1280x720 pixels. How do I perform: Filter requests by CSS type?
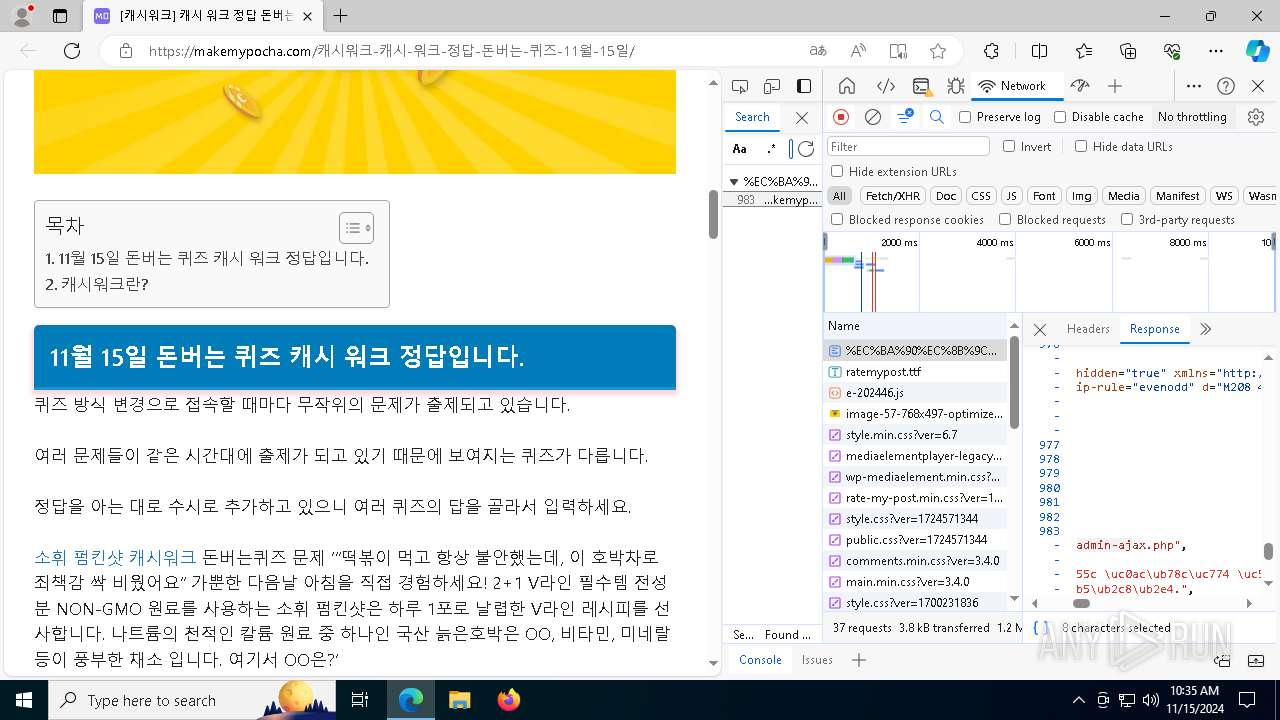[981, 196]
